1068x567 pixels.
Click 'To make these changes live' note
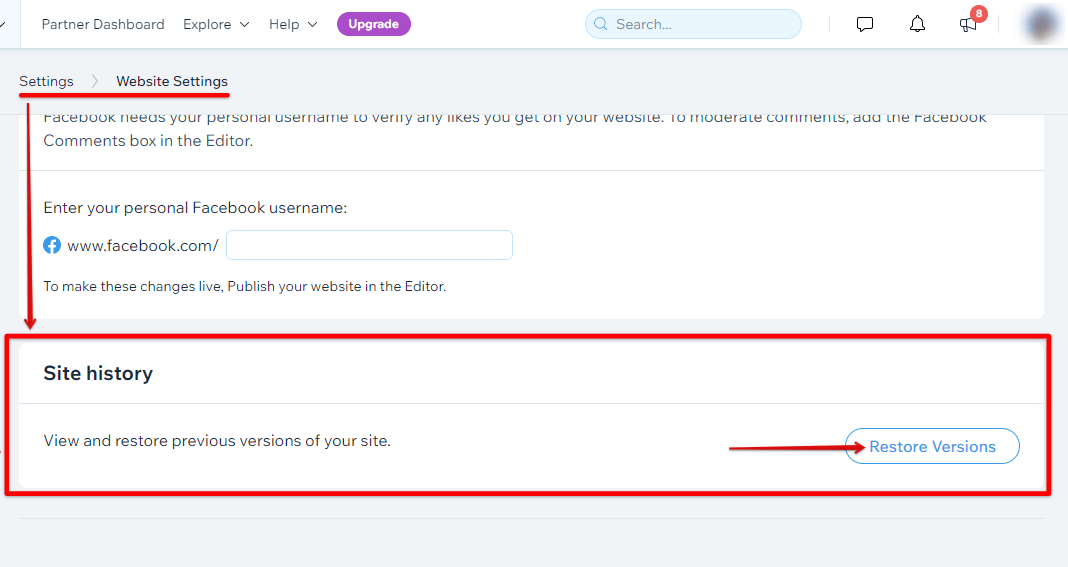click(x=245, y=286)
